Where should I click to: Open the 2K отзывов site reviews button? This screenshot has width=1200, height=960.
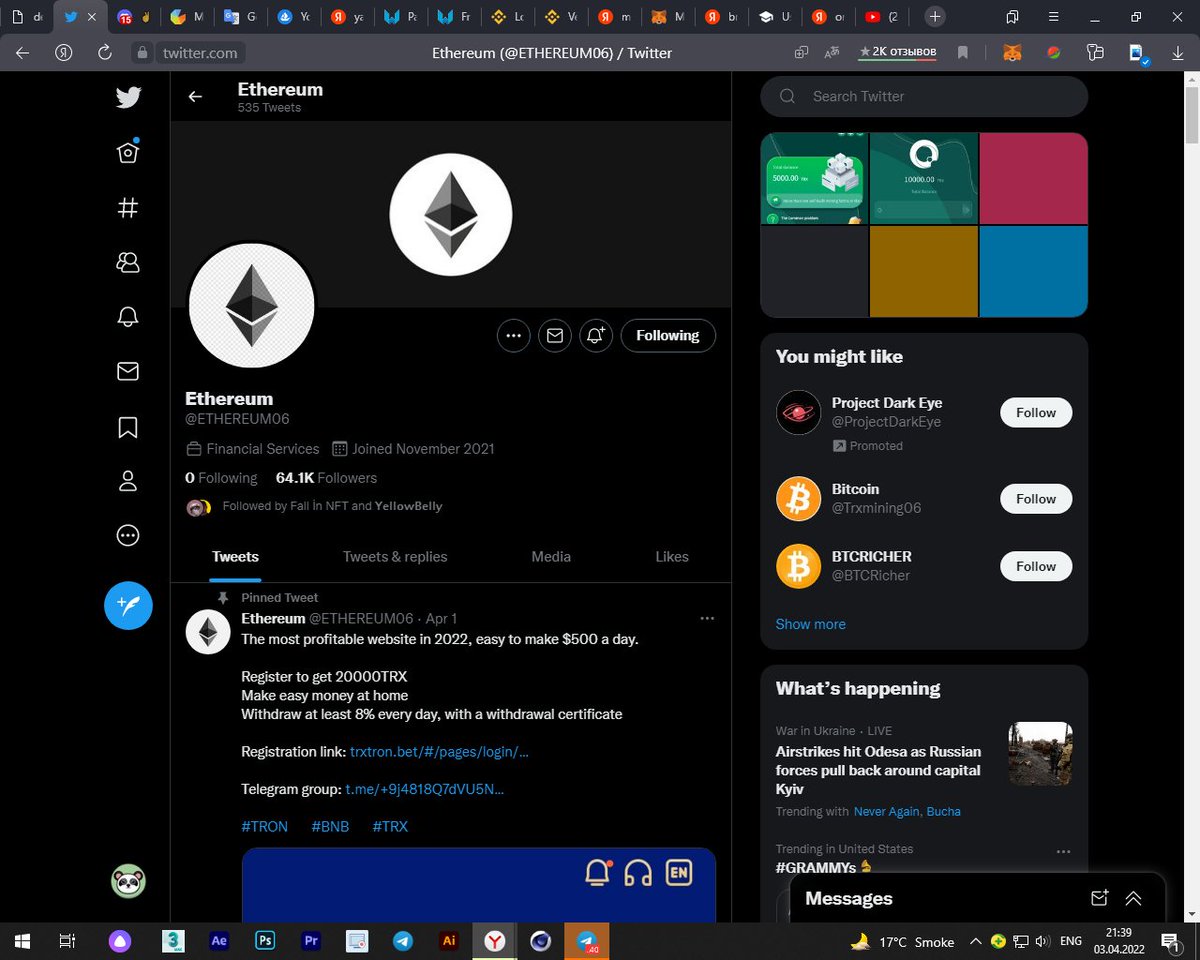[897, 52]
